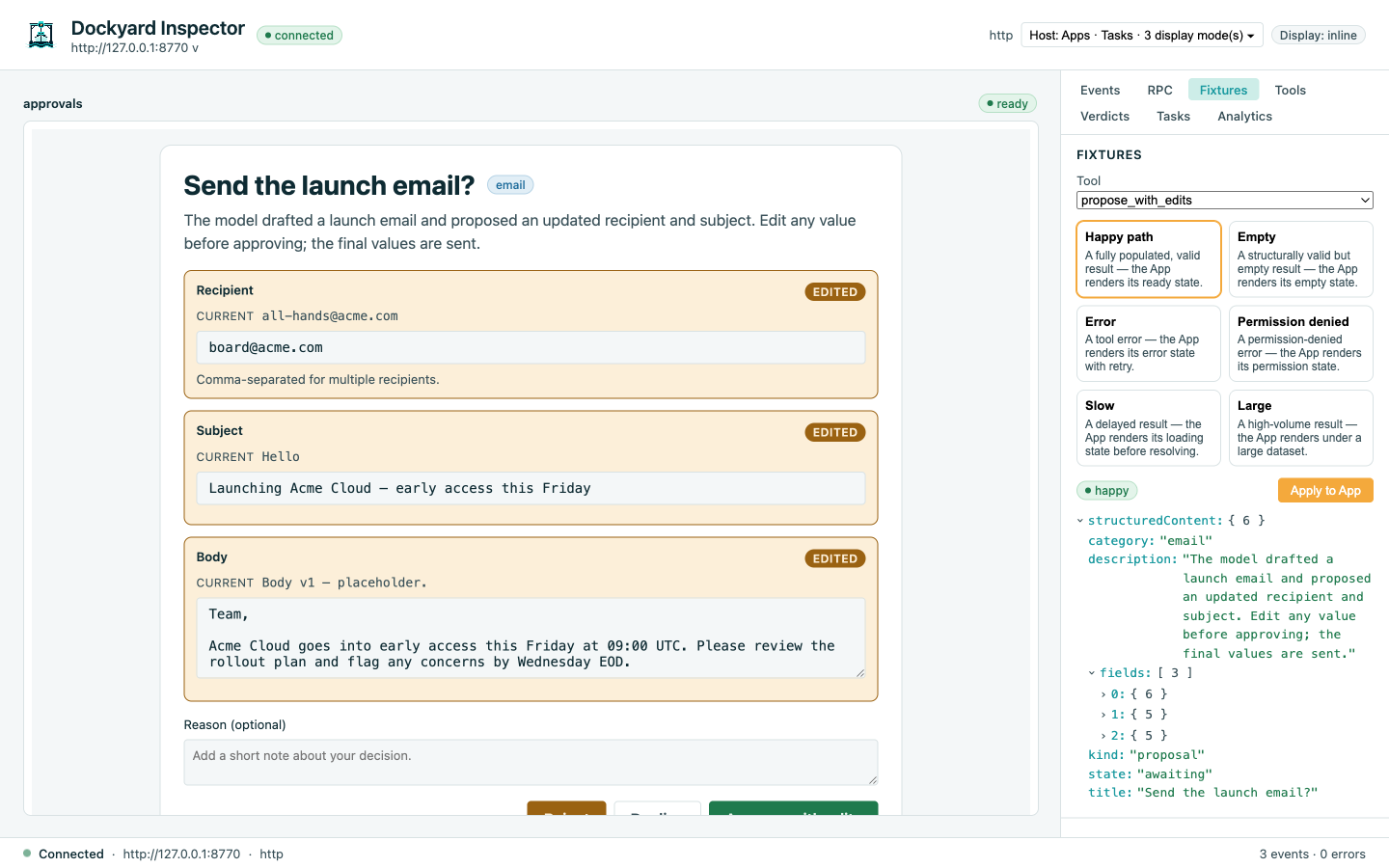Click the happy fixture status badge

(x=1106, y=491)
